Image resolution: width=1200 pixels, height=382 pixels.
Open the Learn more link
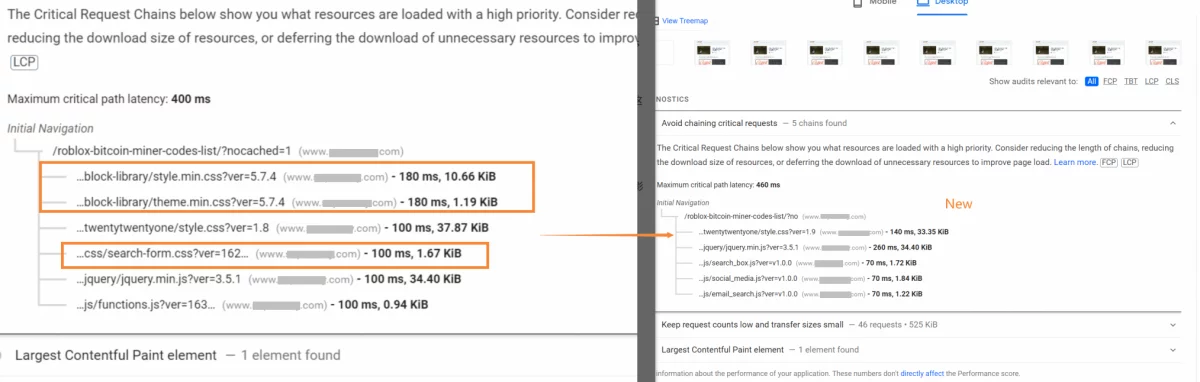tap(1075, 161)
